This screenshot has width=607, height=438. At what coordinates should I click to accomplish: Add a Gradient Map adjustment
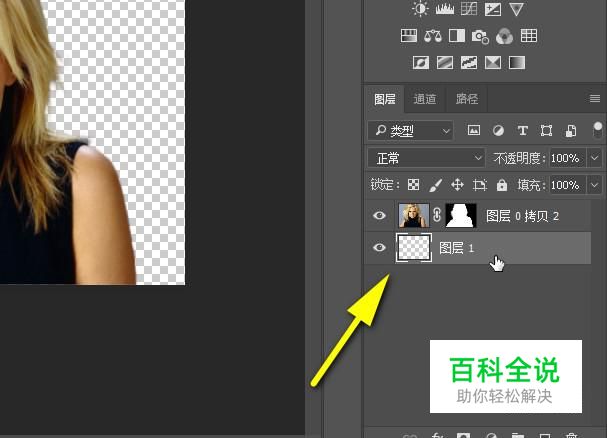point(517,62)
